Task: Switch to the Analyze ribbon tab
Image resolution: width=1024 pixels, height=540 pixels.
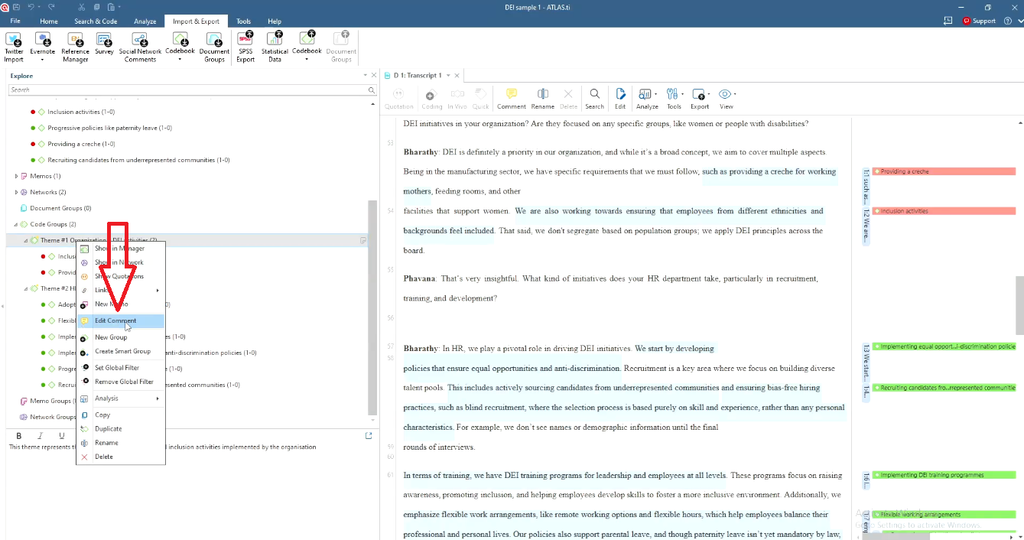Action: 145,21
